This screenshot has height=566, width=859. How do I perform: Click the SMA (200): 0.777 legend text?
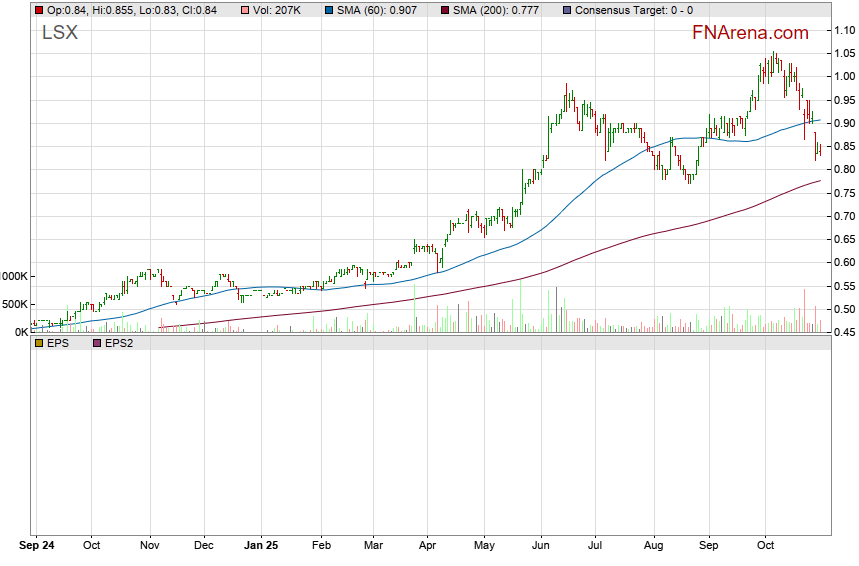click(x=503, y=10)
